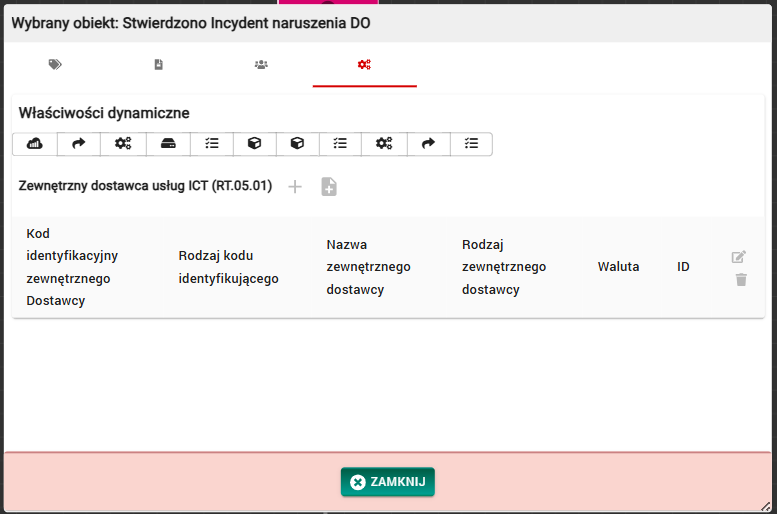Click the hard drive toolbar icon
This screenshot has height=514, width=777.
pyautogui.click(x=168, y=144)
